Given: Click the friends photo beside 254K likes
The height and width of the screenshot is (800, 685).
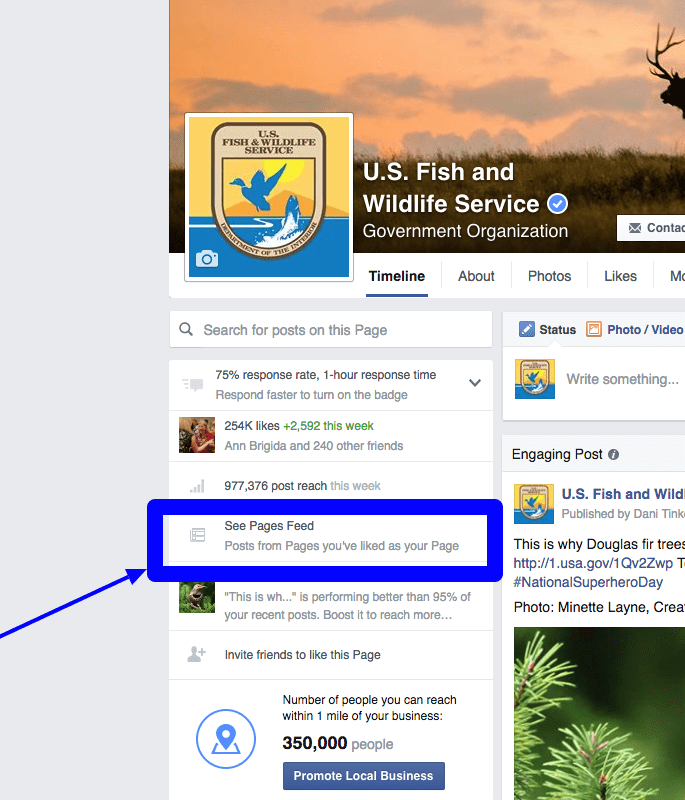Looking at the screenshot, I should click(x=197, y=435).
